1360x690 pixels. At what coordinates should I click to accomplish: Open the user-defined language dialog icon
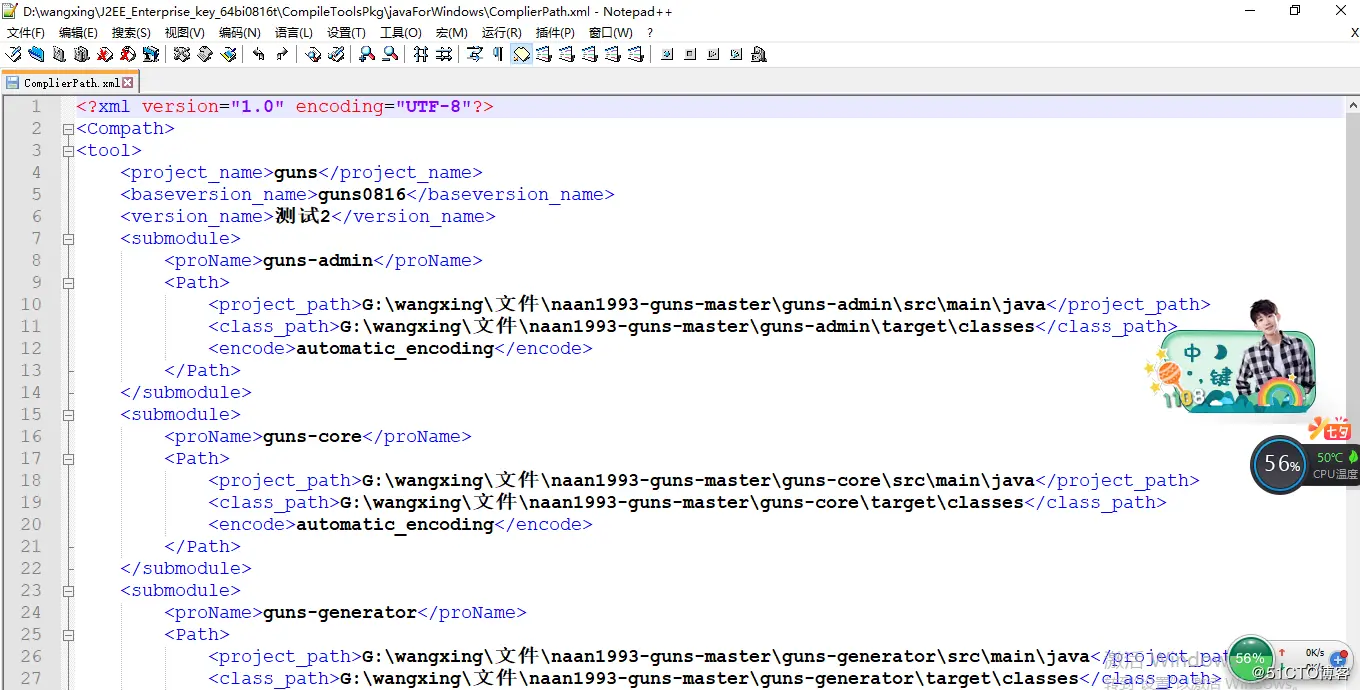[x=543, y=54]
